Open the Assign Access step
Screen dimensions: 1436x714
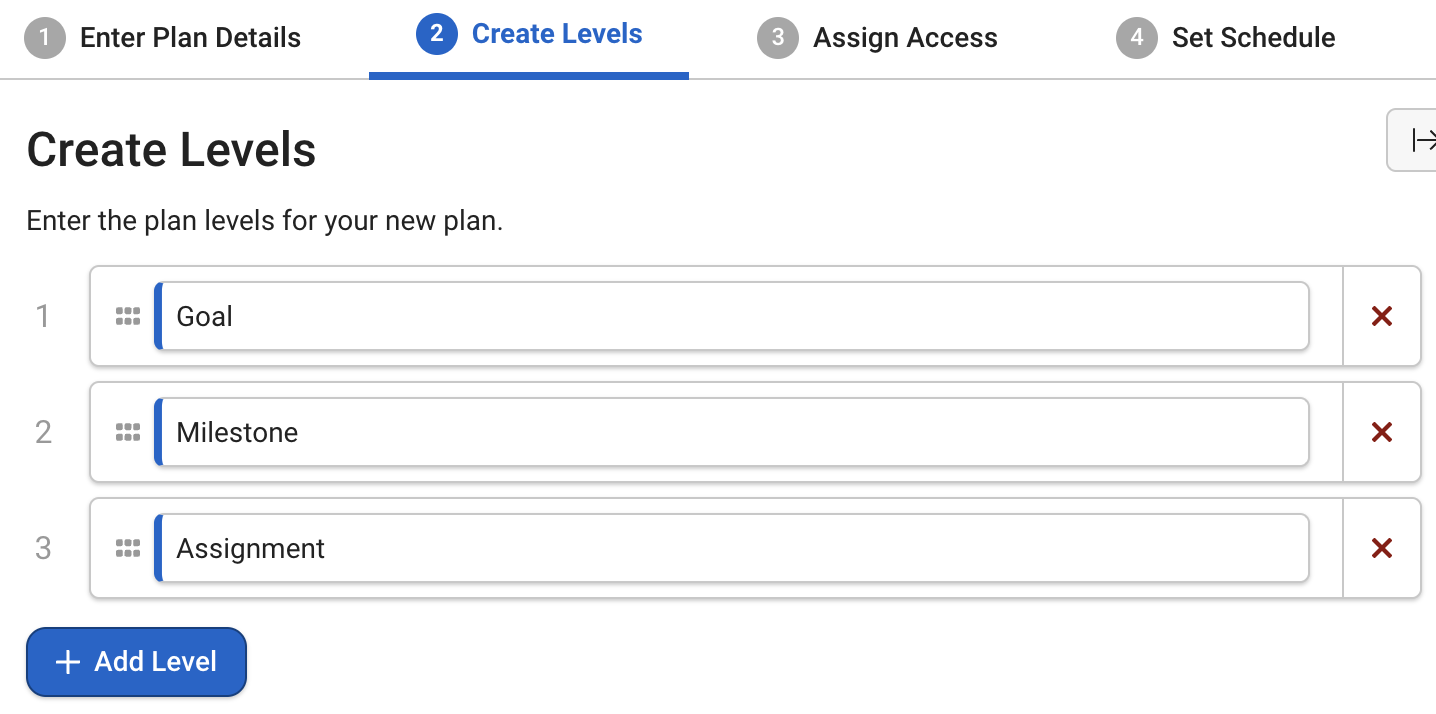click(x=905, y=37)
